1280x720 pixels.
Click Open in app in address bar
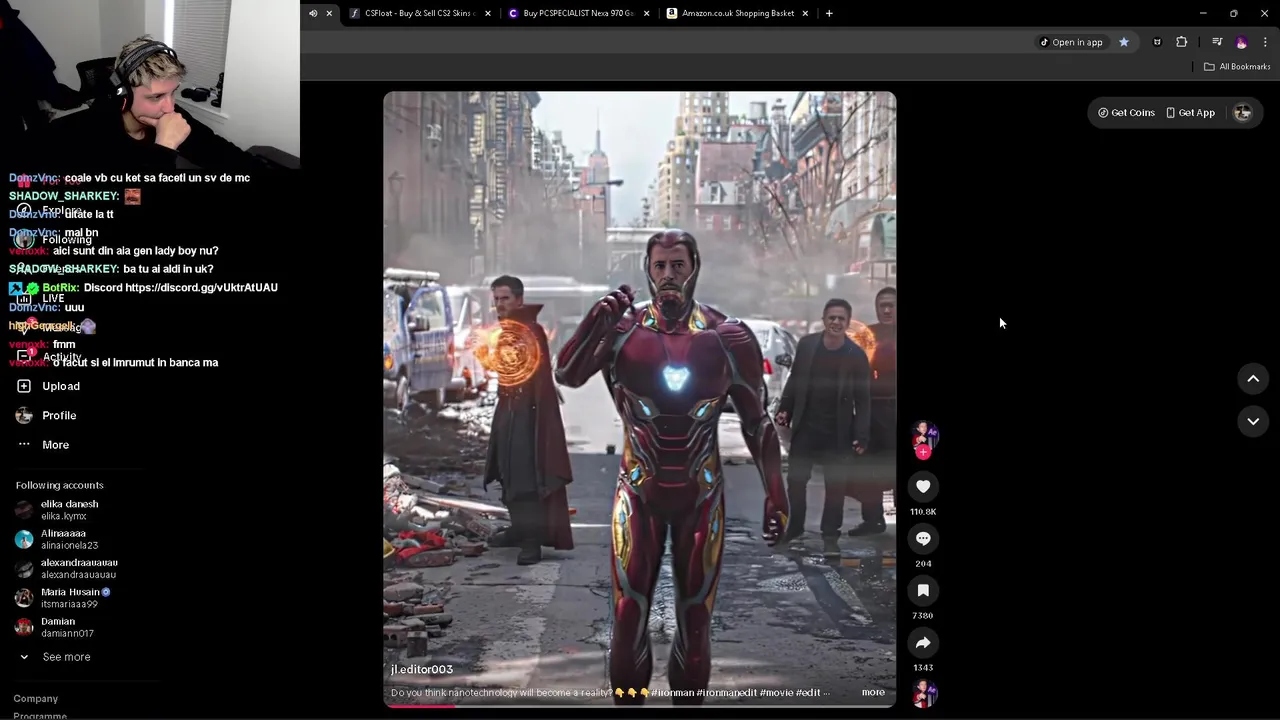(1070, 42)
